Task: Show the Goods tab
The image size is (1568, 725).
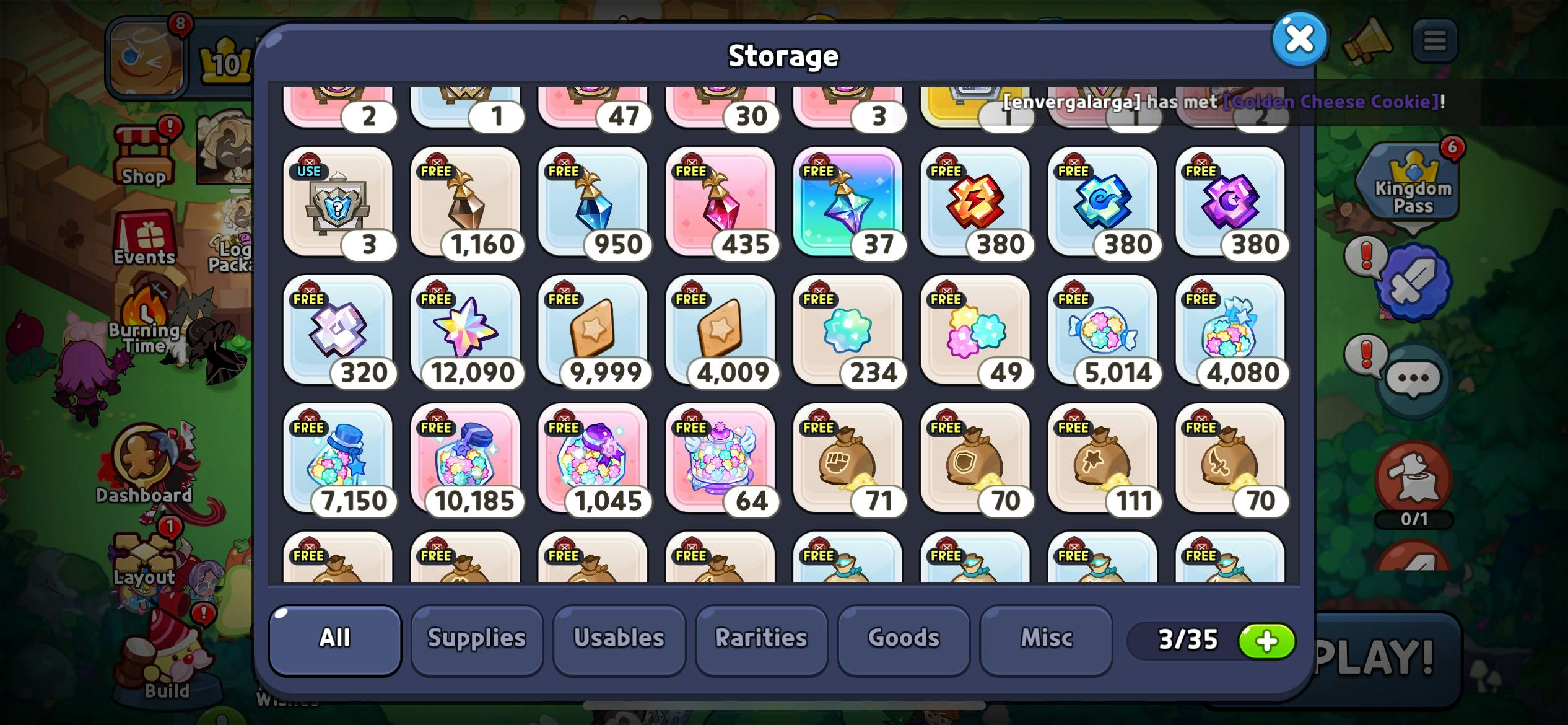Action: tap(904, 639)
